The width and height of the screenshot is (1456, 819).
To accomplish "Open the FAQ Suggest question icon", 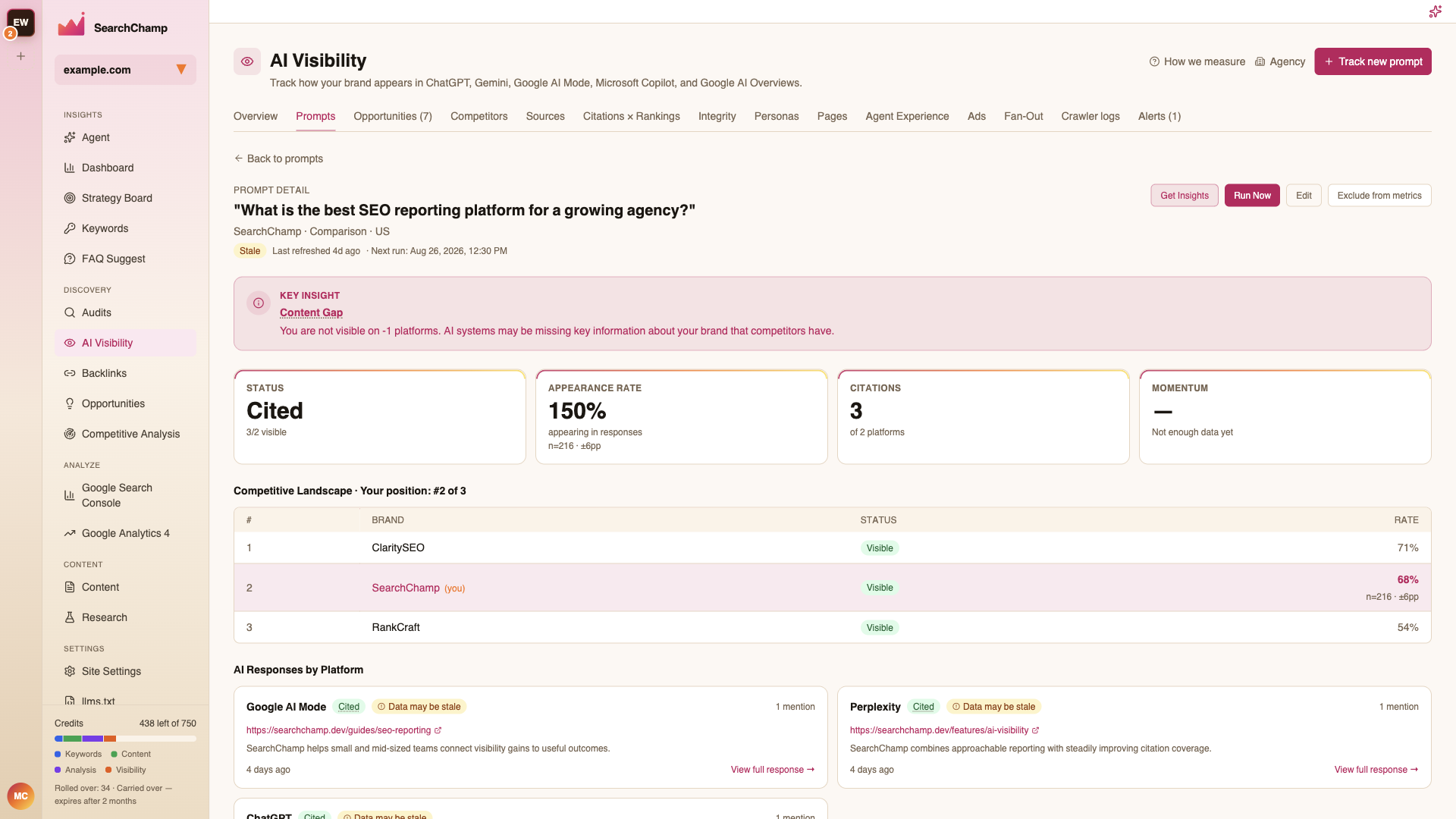I will (x=70, y=259).
